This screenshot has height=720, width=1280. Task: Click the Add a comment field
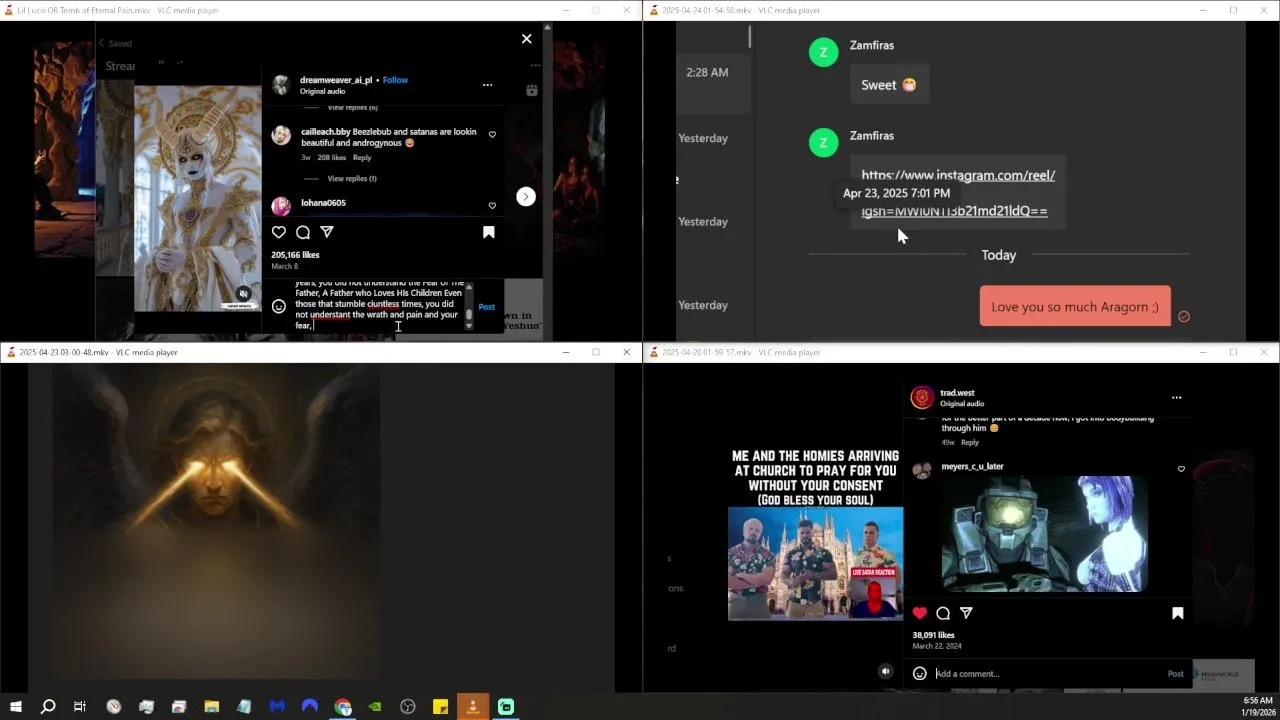click(x=1048, y=674)
